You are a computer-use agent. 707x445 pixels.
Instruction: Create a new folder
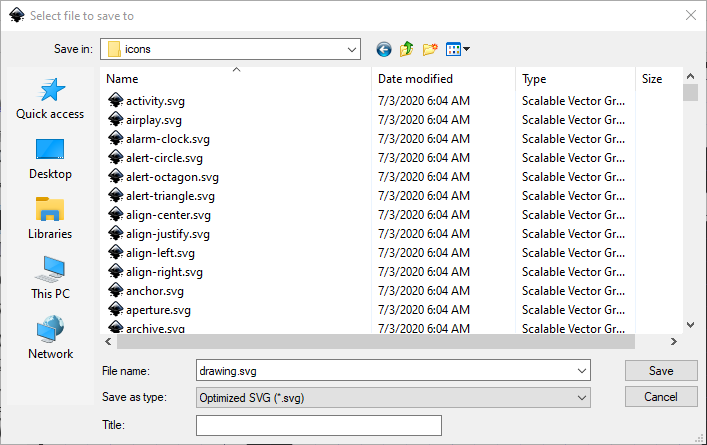[431, 49]
